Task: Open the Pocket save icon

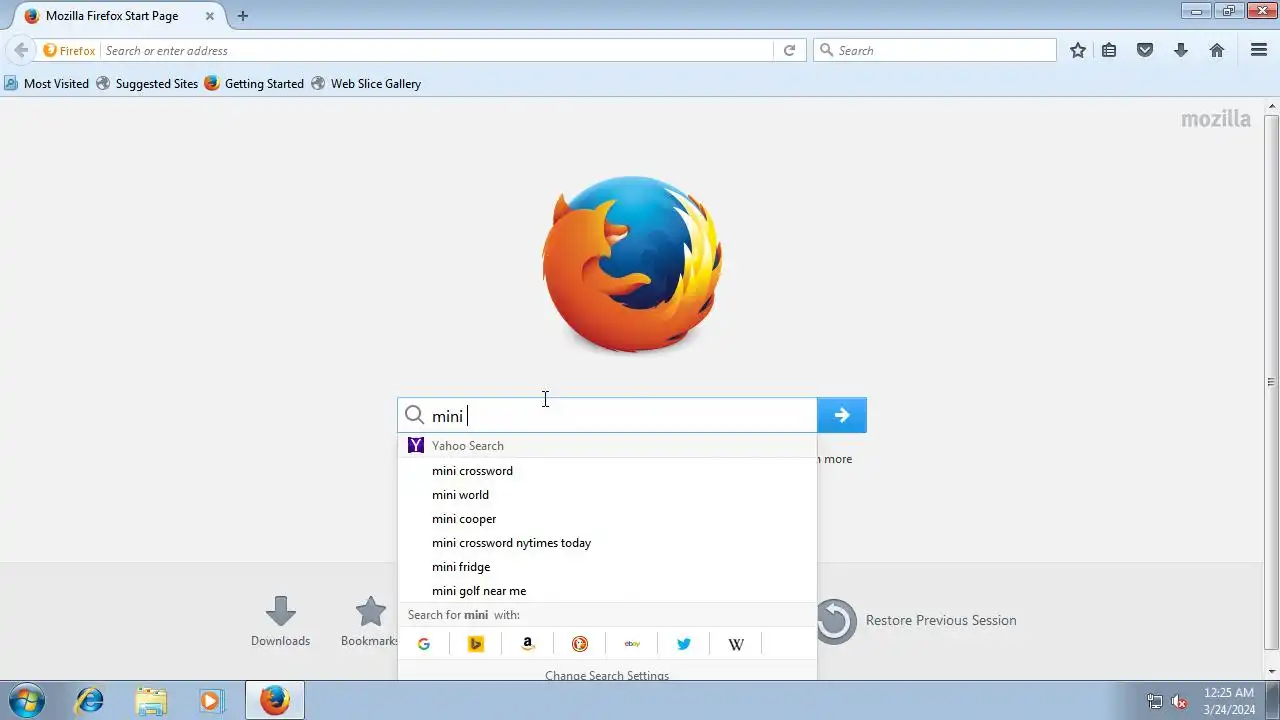Action: [1145, 50]
